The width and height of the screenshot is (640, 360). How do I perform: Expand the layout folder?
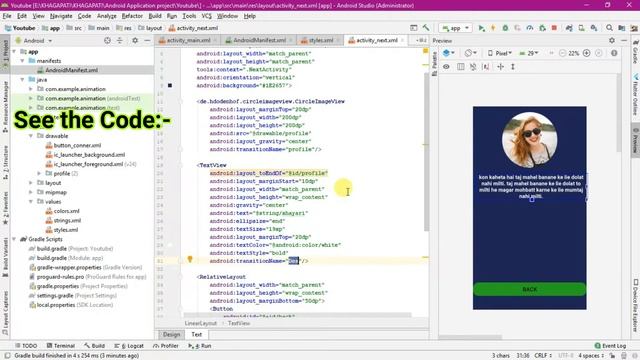tap(31, 183)
